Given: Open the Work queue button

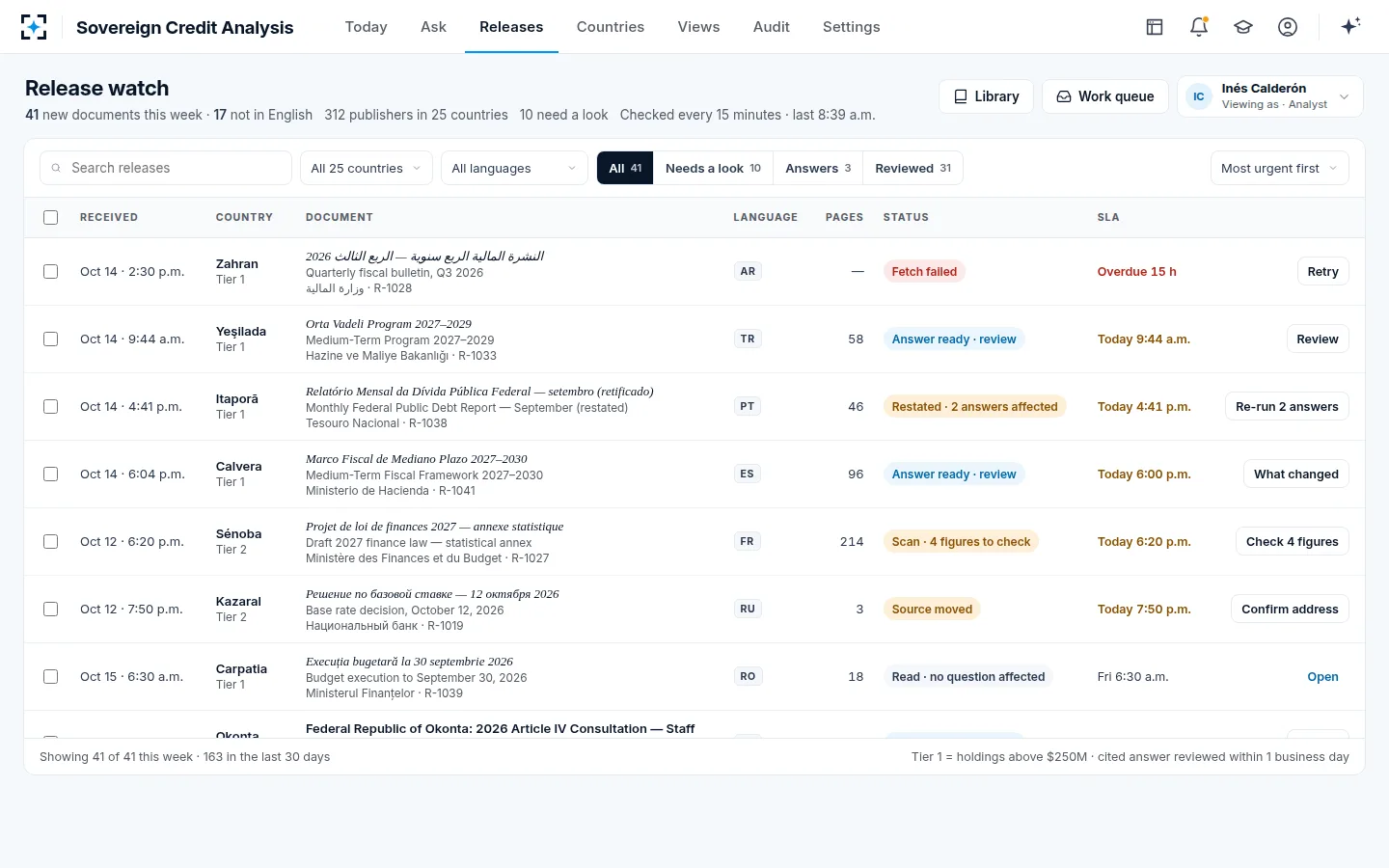Looking at the screenshot, I should click(x=1105, y=96).
